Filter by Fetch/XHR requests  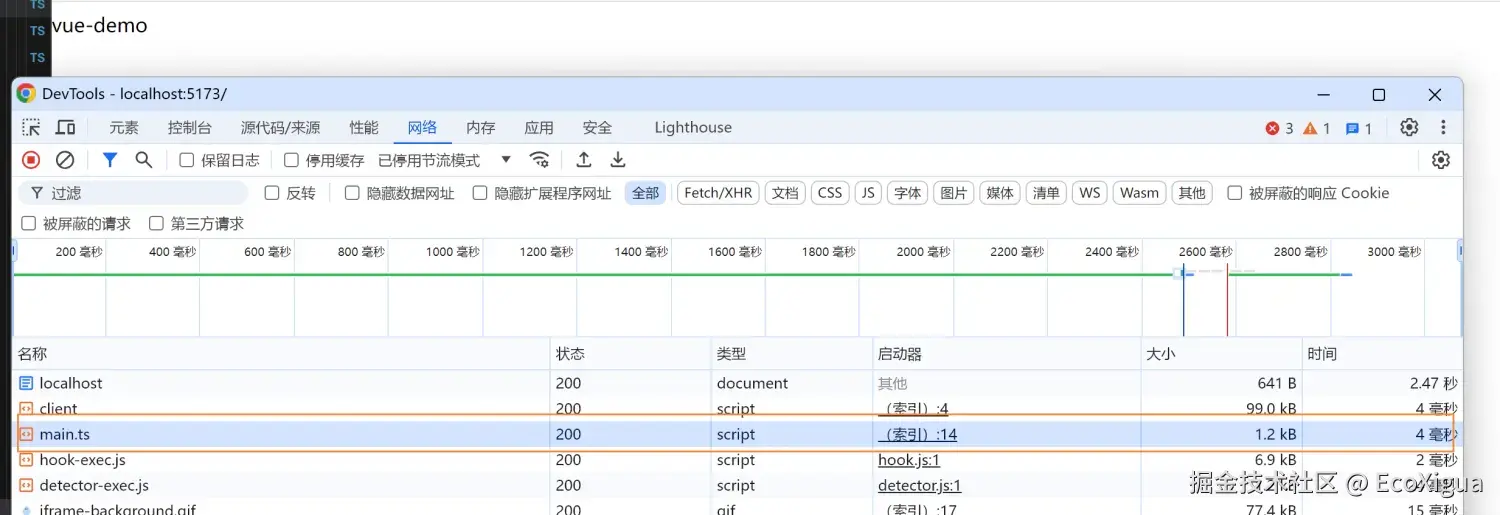(718, 193)
